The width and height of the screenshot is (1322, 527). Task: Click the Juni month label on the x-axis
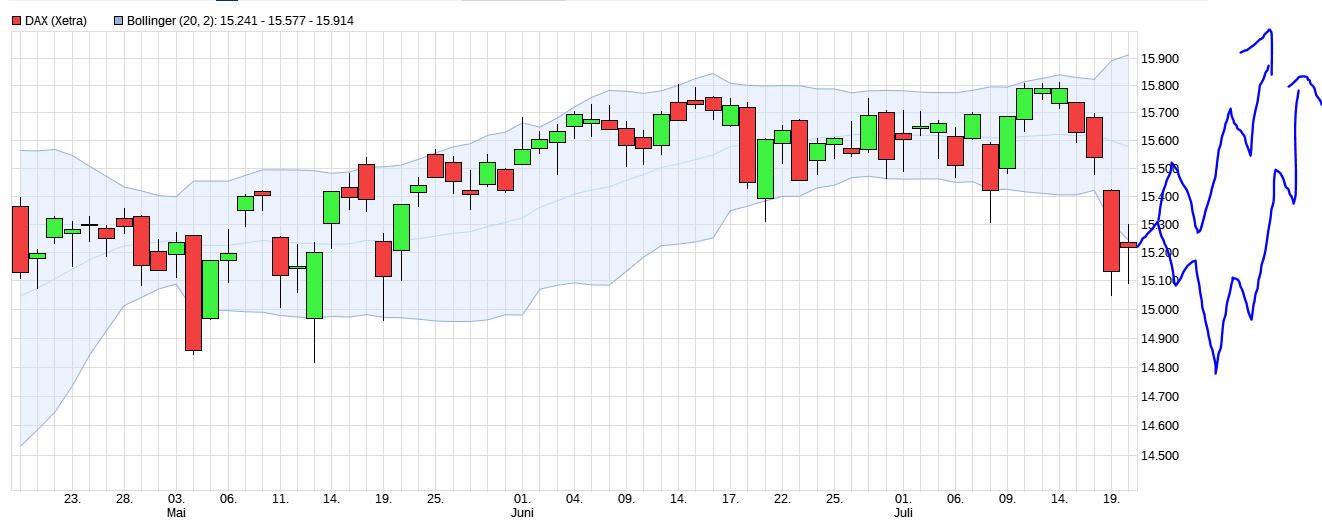[521, 512]
